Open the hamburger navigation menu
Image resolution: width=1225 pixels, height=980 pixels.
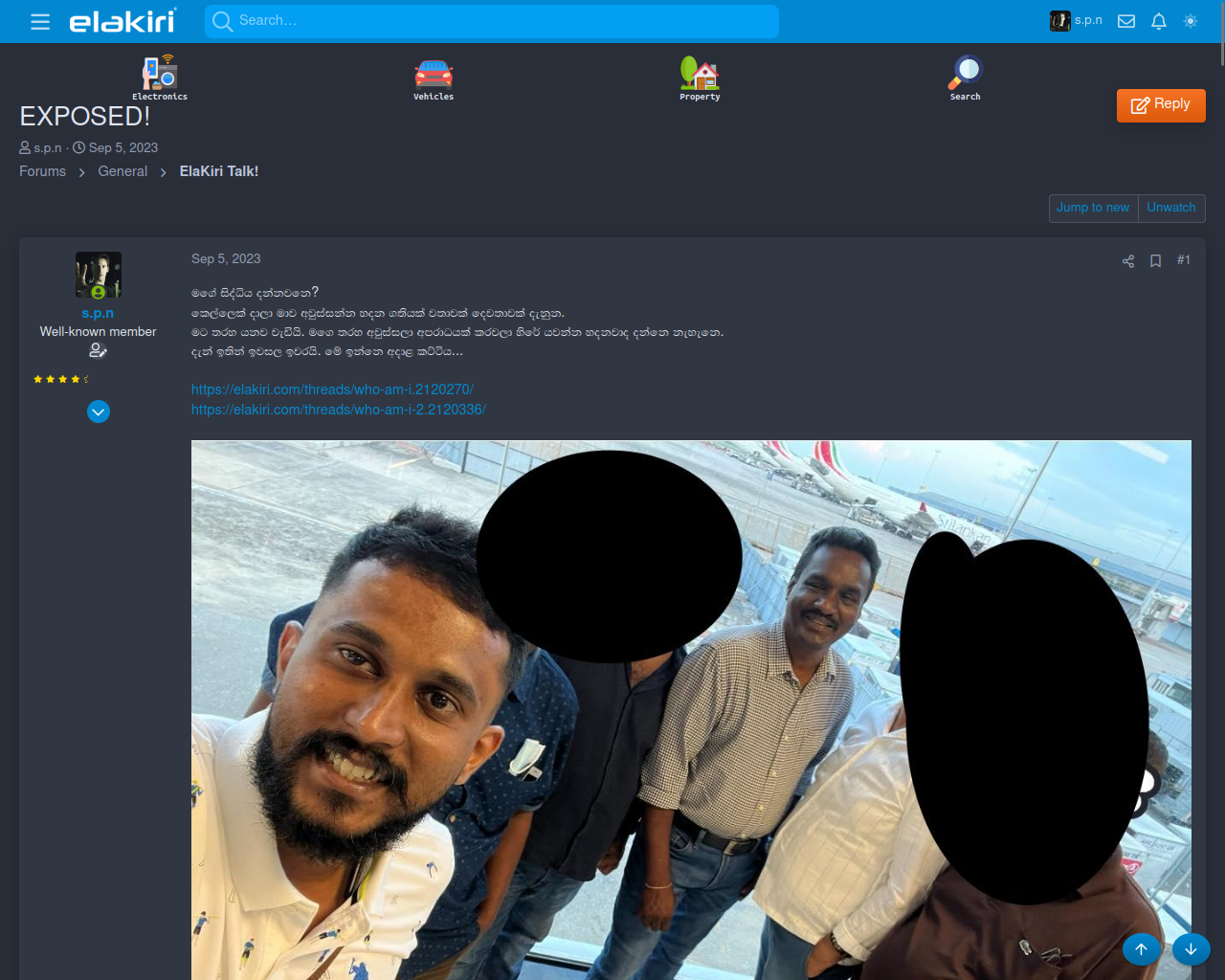(x=40, y=21)
